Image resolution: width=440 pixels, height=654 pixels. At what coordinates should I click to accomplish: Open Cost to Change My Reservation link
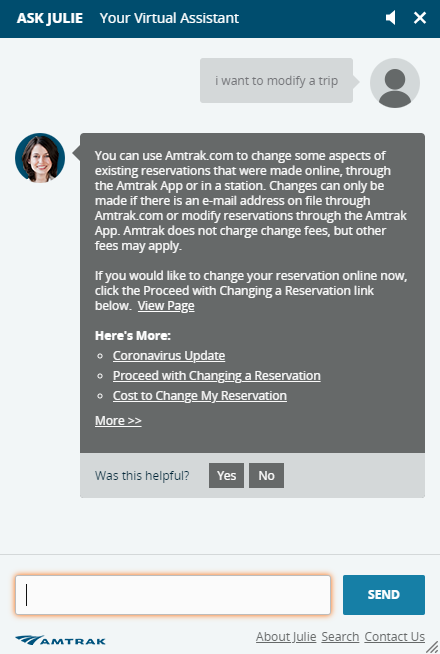click(200, 396)
